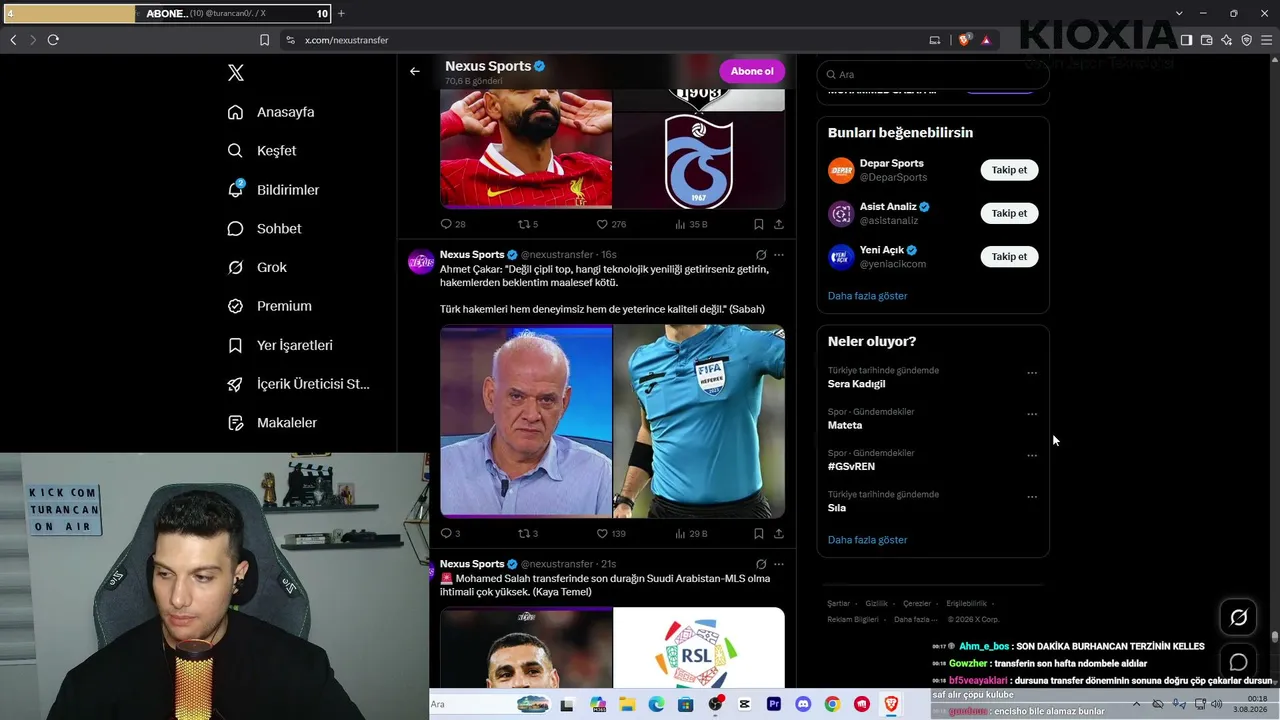Bookmark the Ahmet Çakar post
Viewport: 1280px width, 720px height.
(x=759, y=534)
